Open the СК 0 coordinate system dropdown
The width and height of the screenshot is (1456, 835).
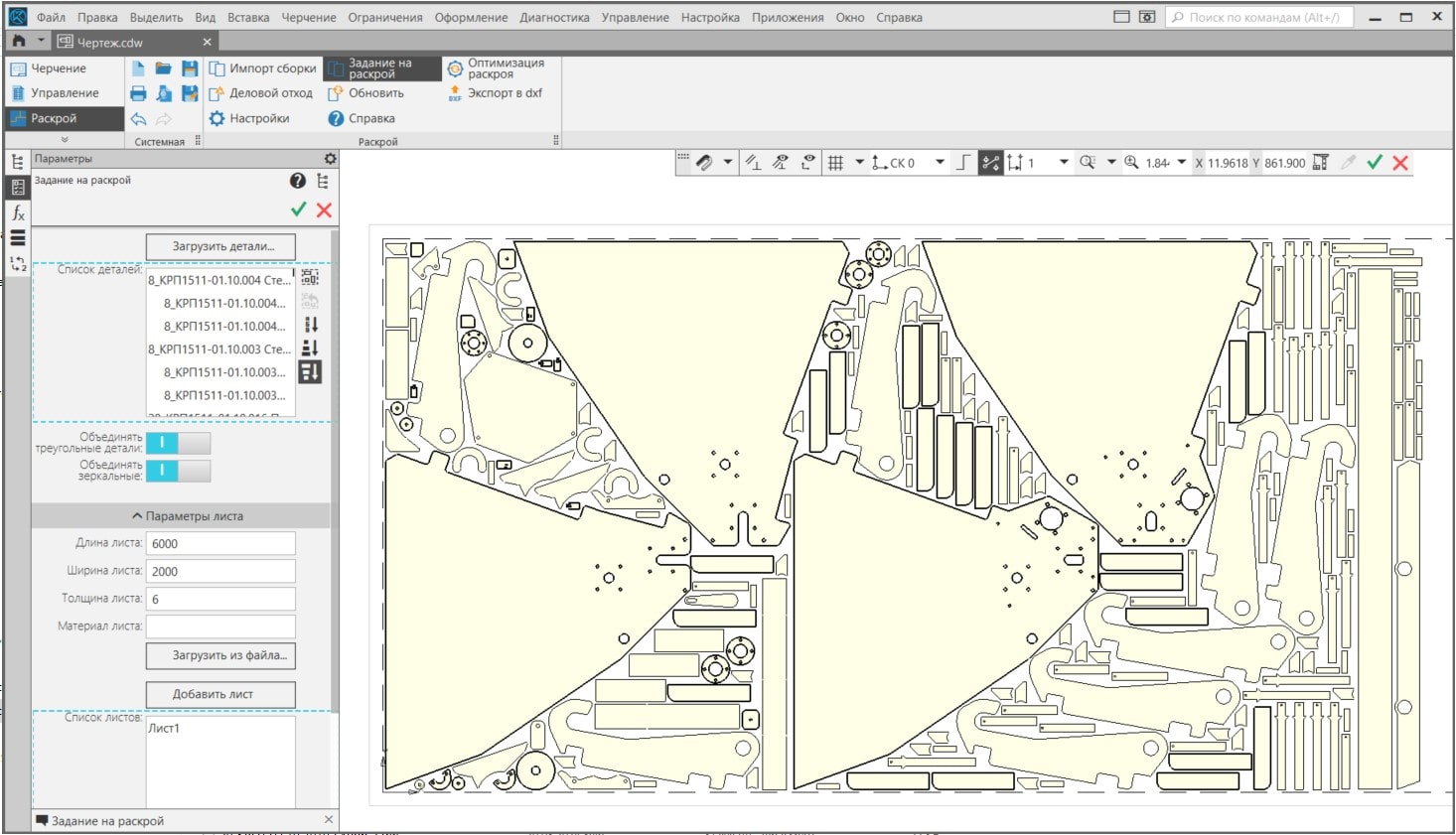point(940,163)
